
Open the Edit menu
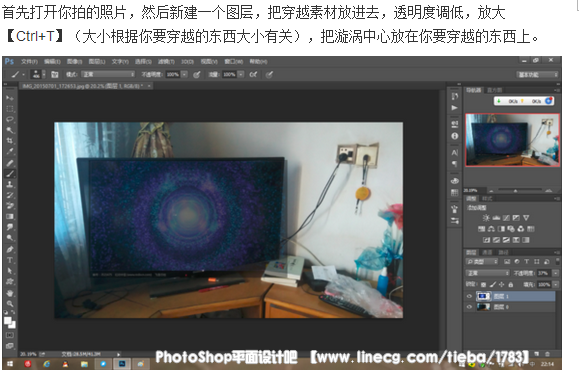coord(52,62)
